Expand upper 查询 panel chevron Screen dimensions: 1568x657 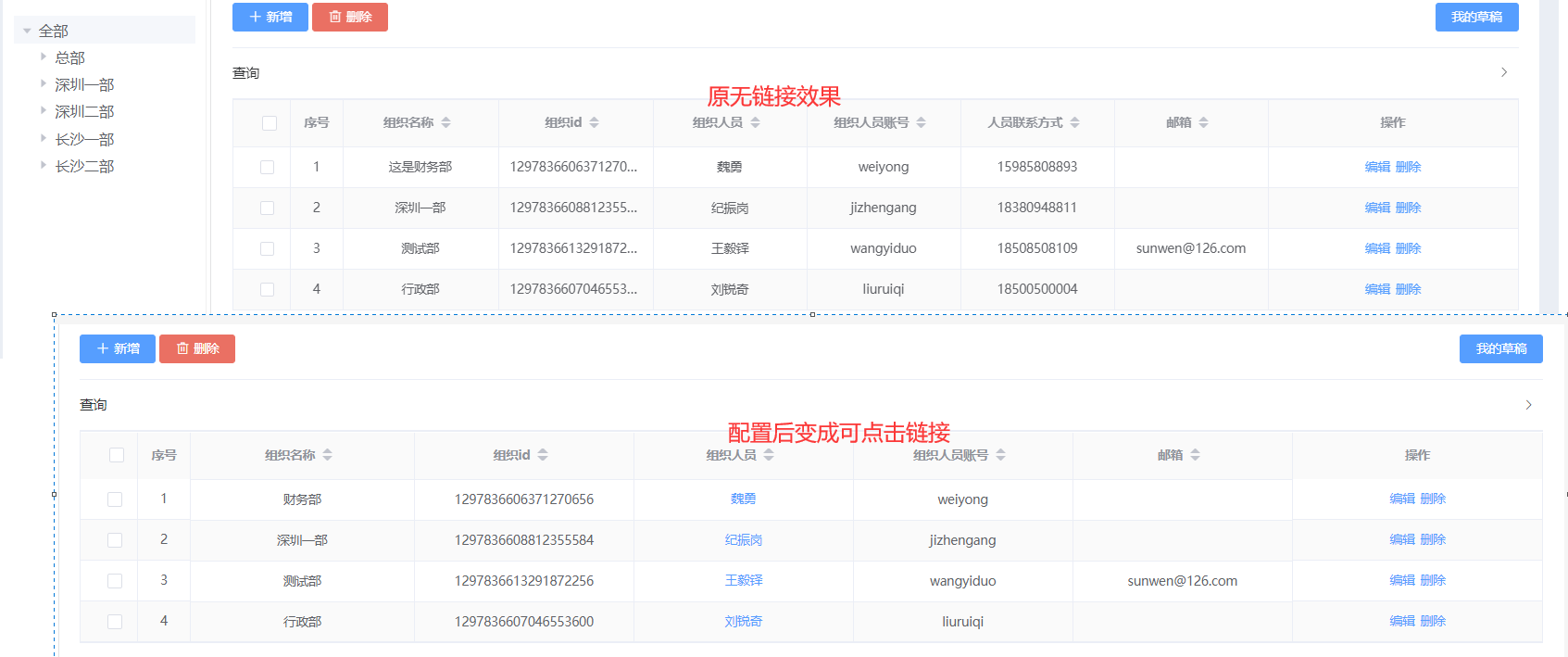pos(1503,72)
